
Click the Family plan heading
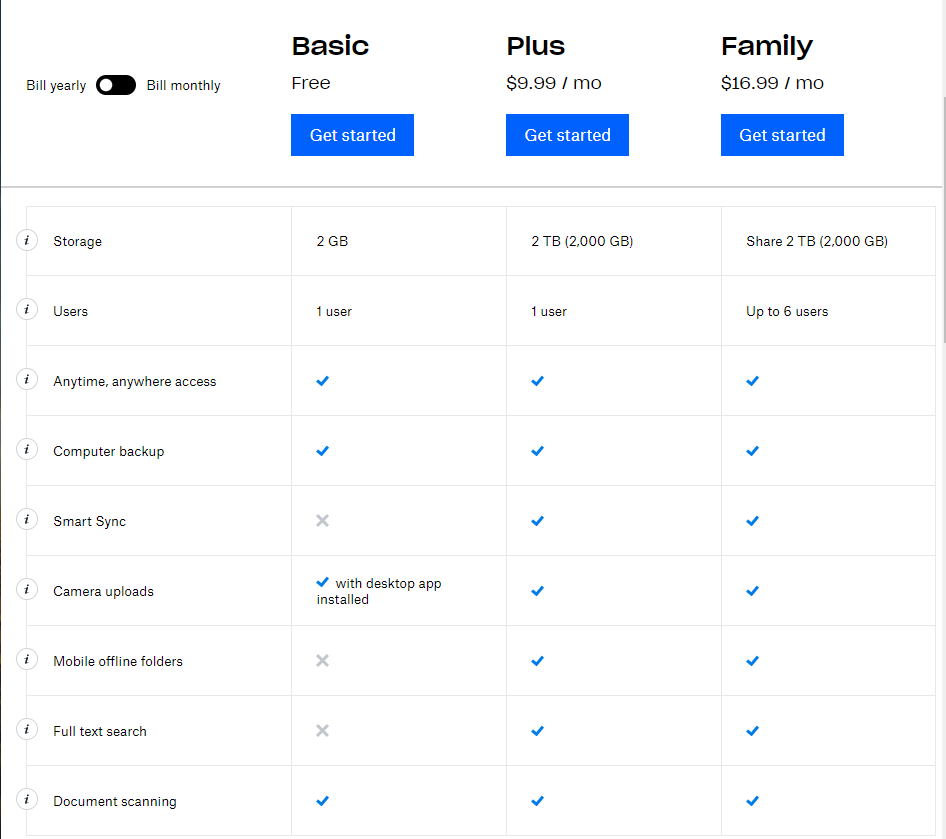(x=767, y=46)
